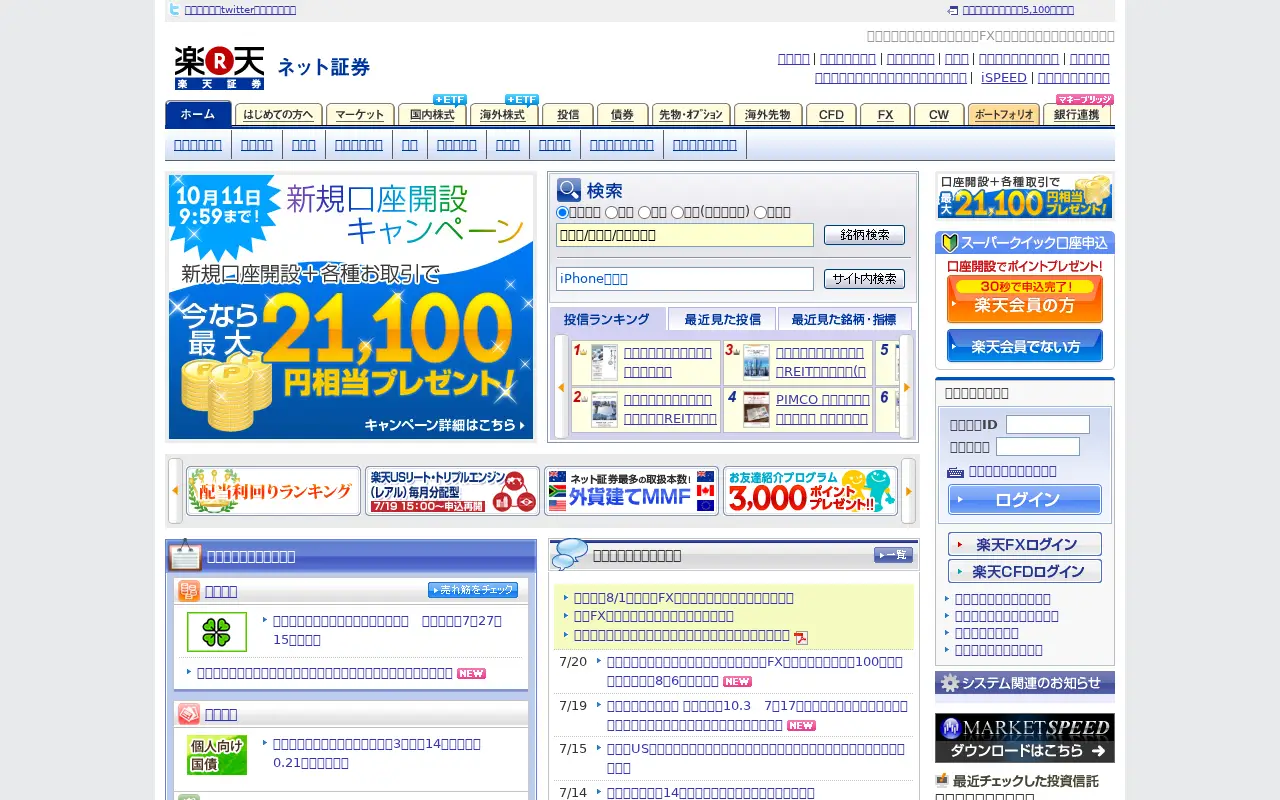Click the PIMCO fund thumbnail ranked 4
This screenshot has width=1280, height=800.
(756, 409)
